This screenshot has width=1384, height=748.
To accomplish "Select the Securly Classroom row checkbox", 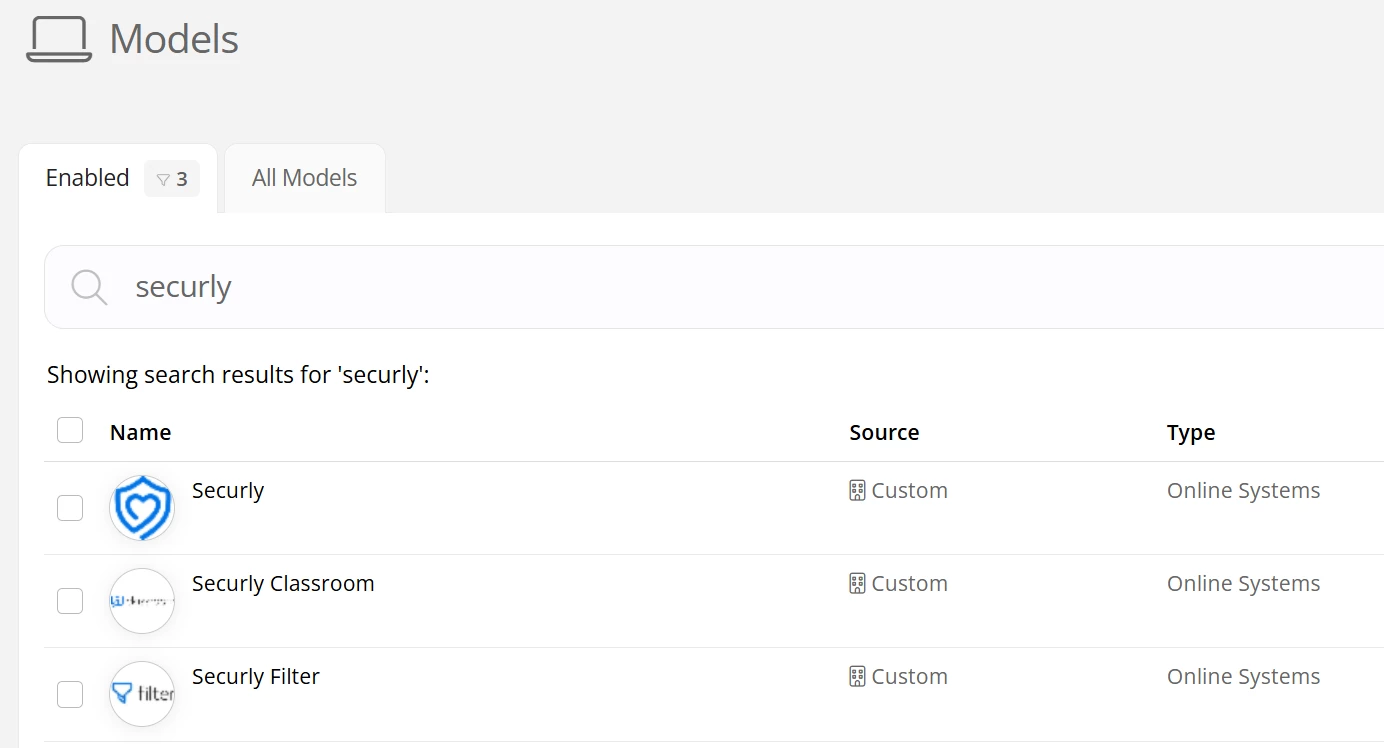I will coord(70,601).
